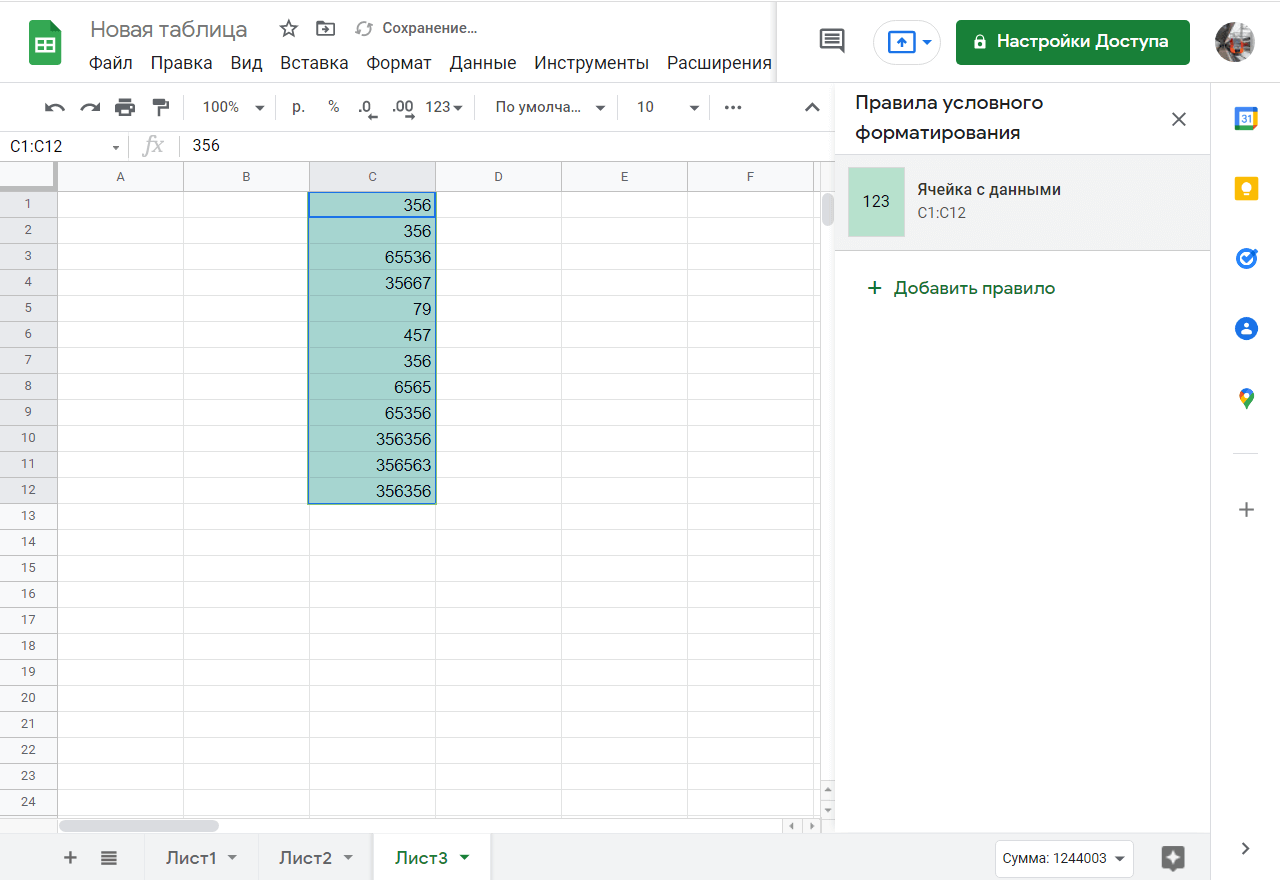Select the column D header

tap(498, 177)
